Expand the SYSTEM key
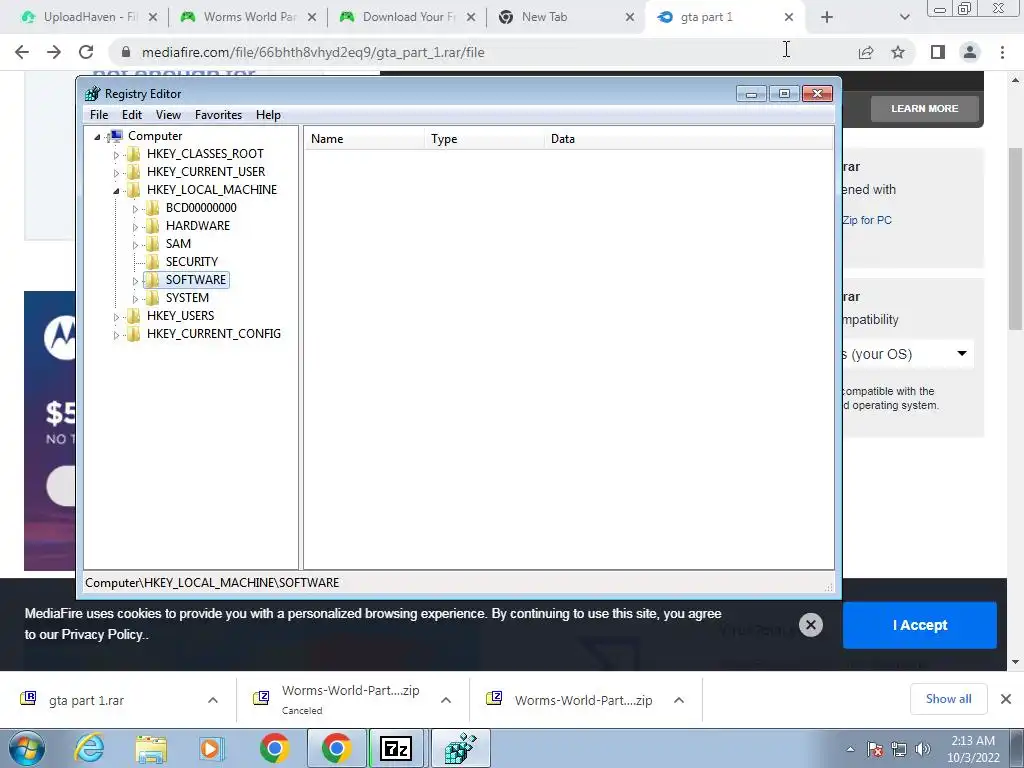Image resolution: width=1024 pixels, height=768 pixels. (x=135, y=299)
